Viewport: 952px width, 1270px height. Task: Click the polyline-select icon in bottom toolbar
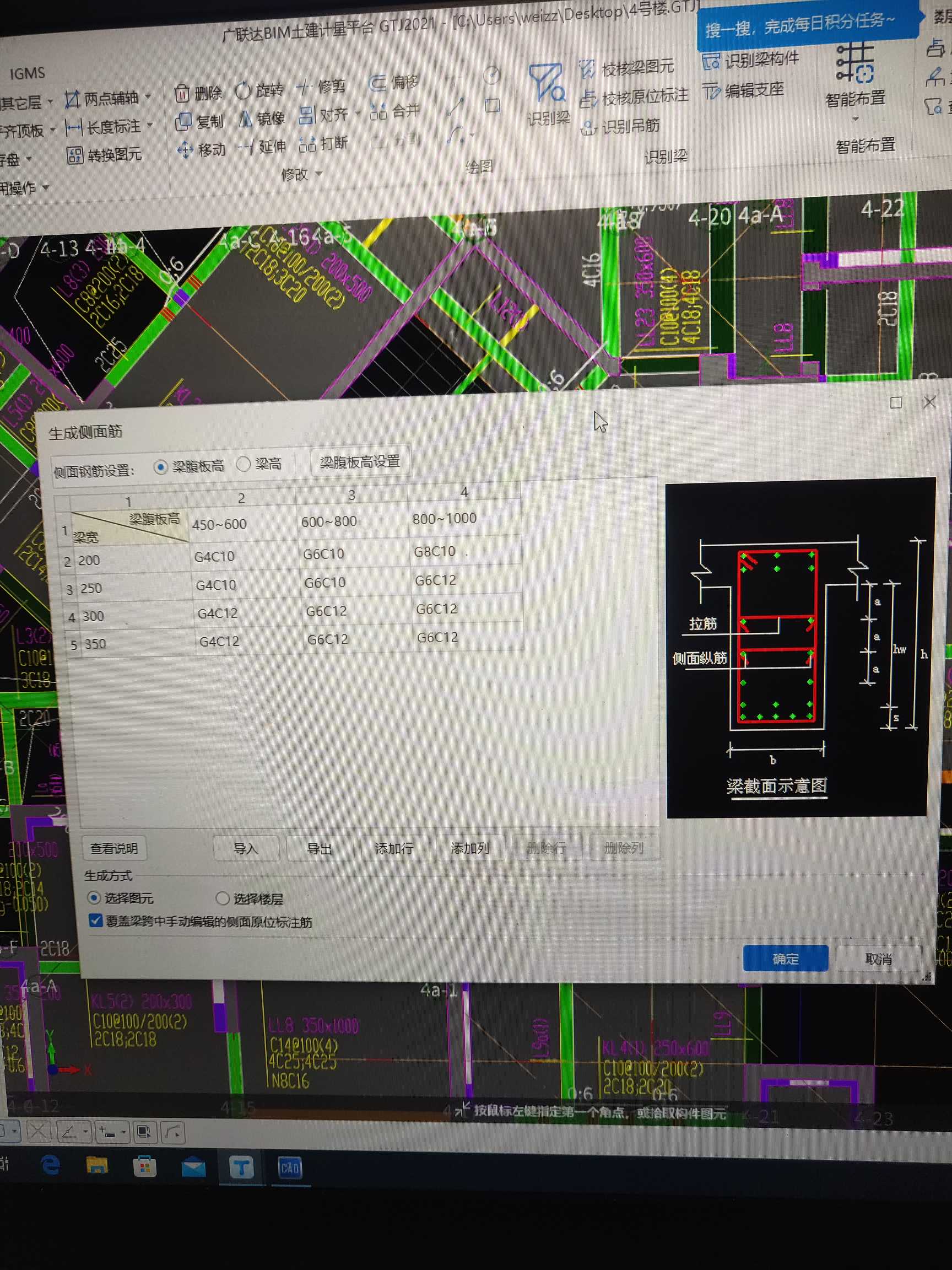[x=173, y=1132]
